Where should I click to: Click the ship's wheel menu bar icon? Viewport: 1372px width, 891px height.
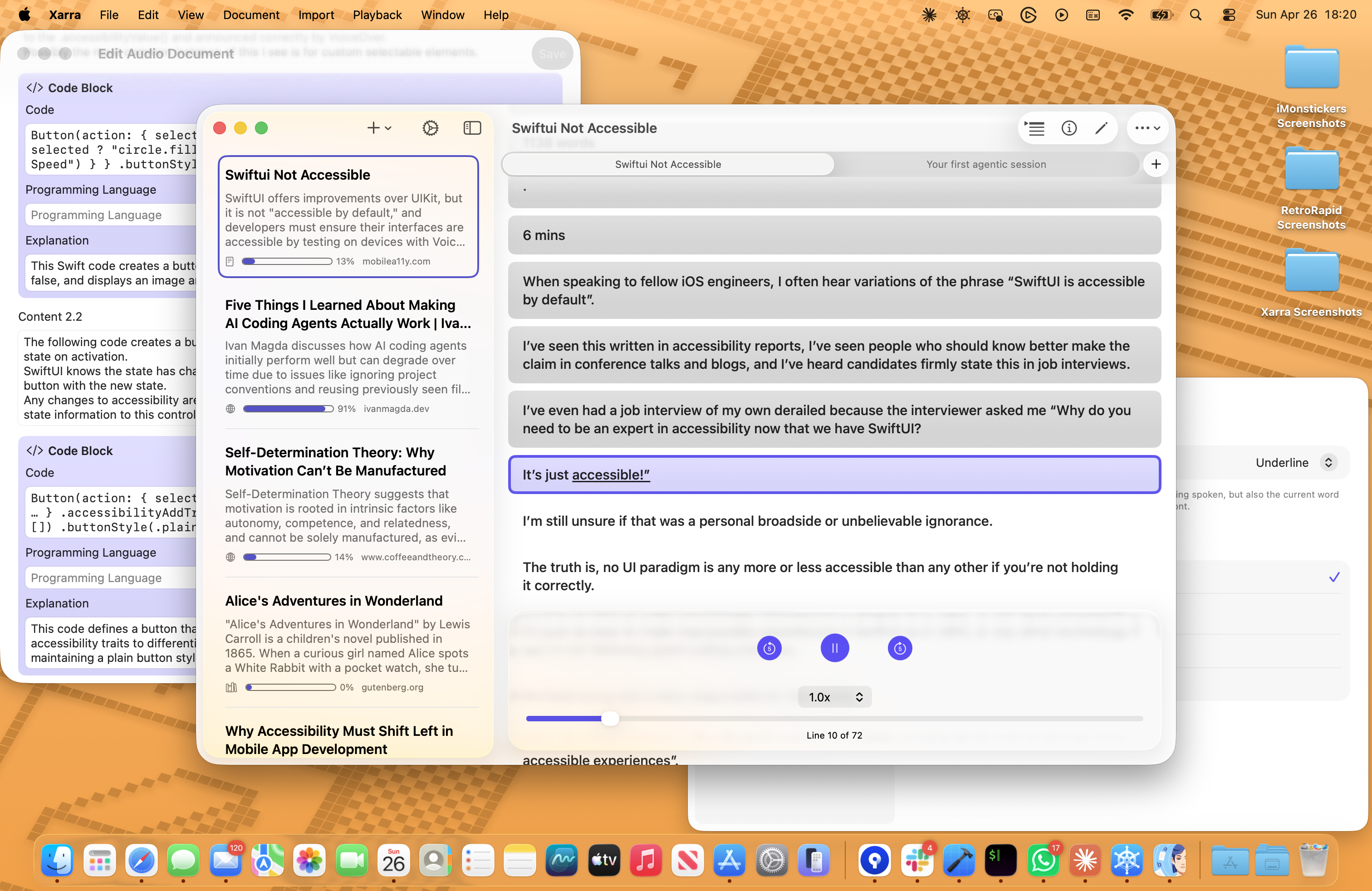pos(962,15)
